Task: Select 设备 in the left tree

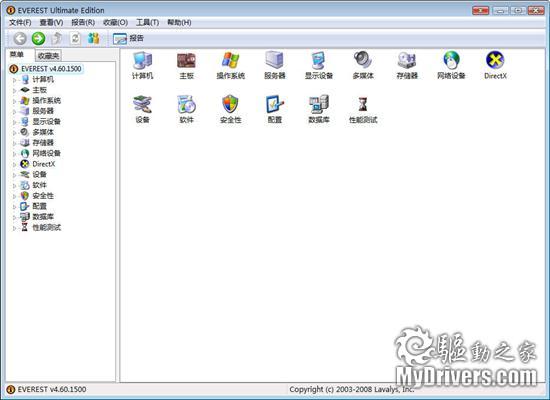Action: (x=39, y=174)
